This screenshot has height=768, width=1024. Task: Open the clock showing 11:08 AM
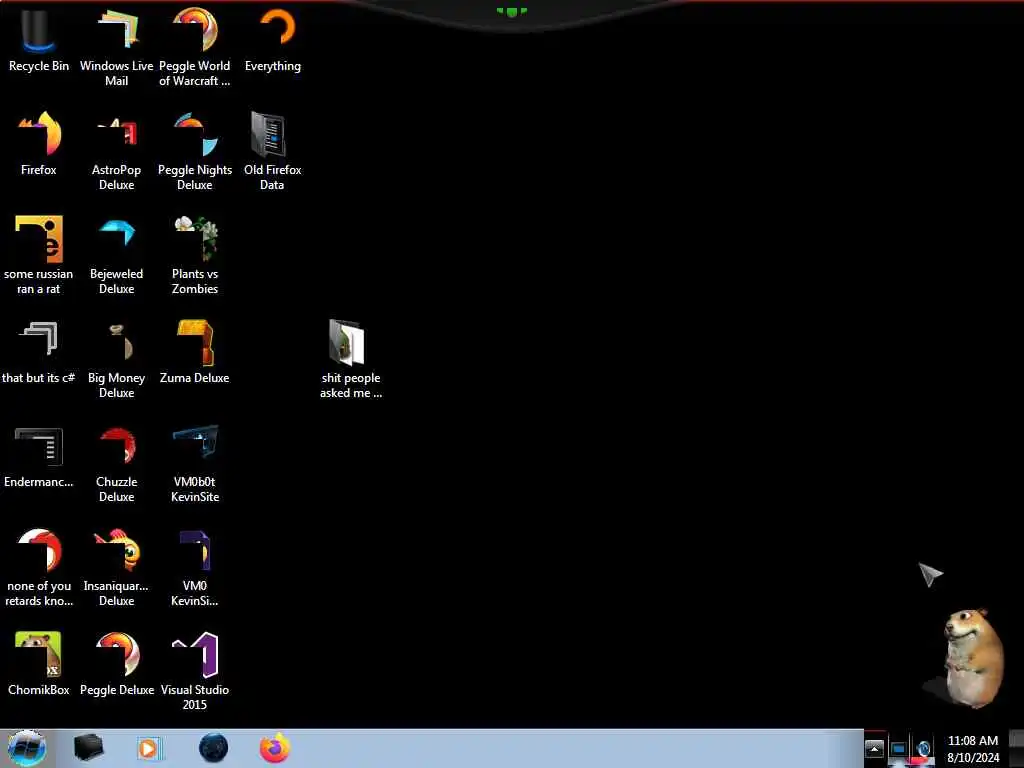click(x=973, y=749)
